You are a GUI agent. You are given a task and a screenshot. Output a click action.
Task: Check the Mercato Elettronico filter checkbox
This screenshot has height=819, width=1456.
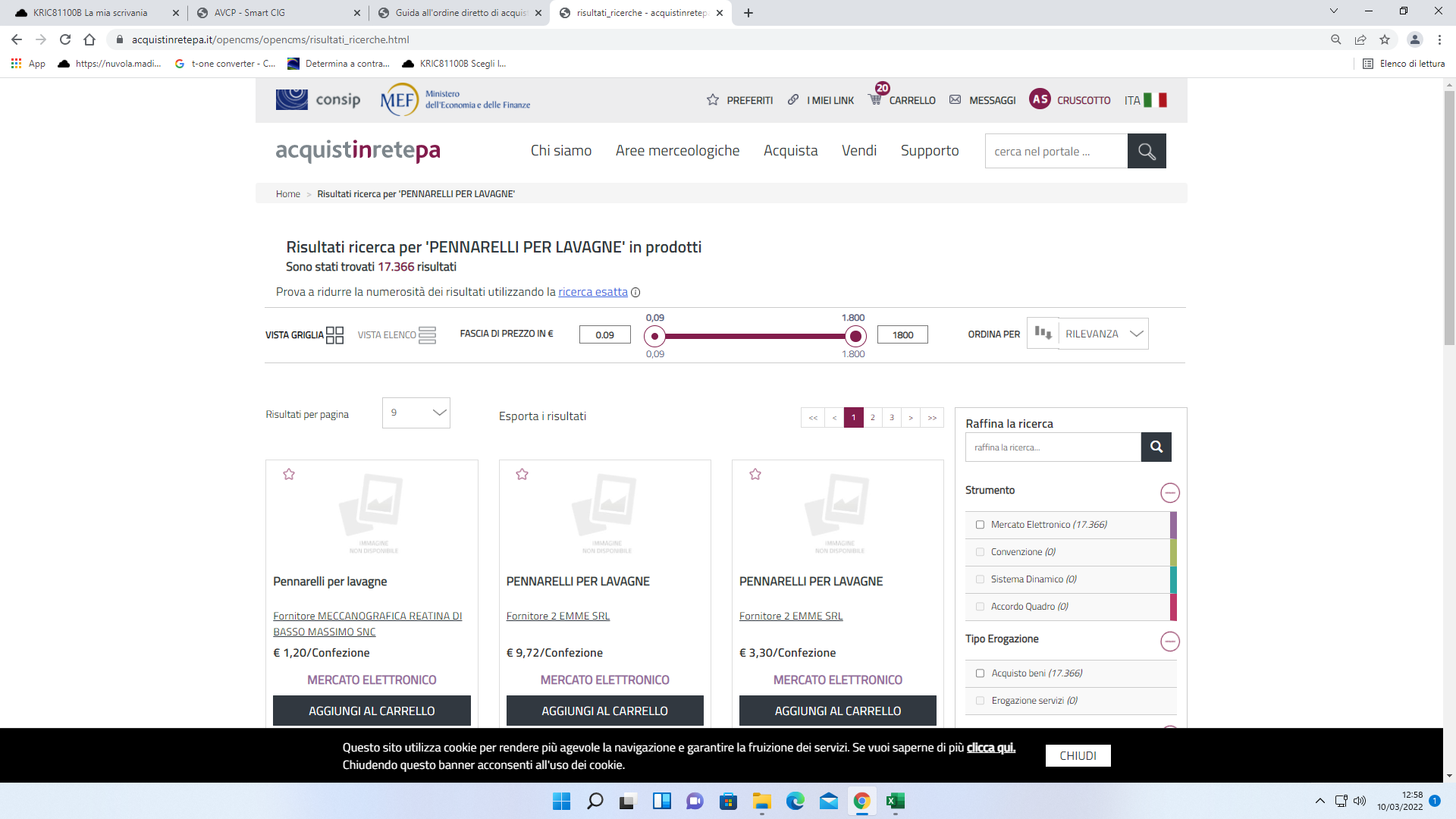point(980,525)
